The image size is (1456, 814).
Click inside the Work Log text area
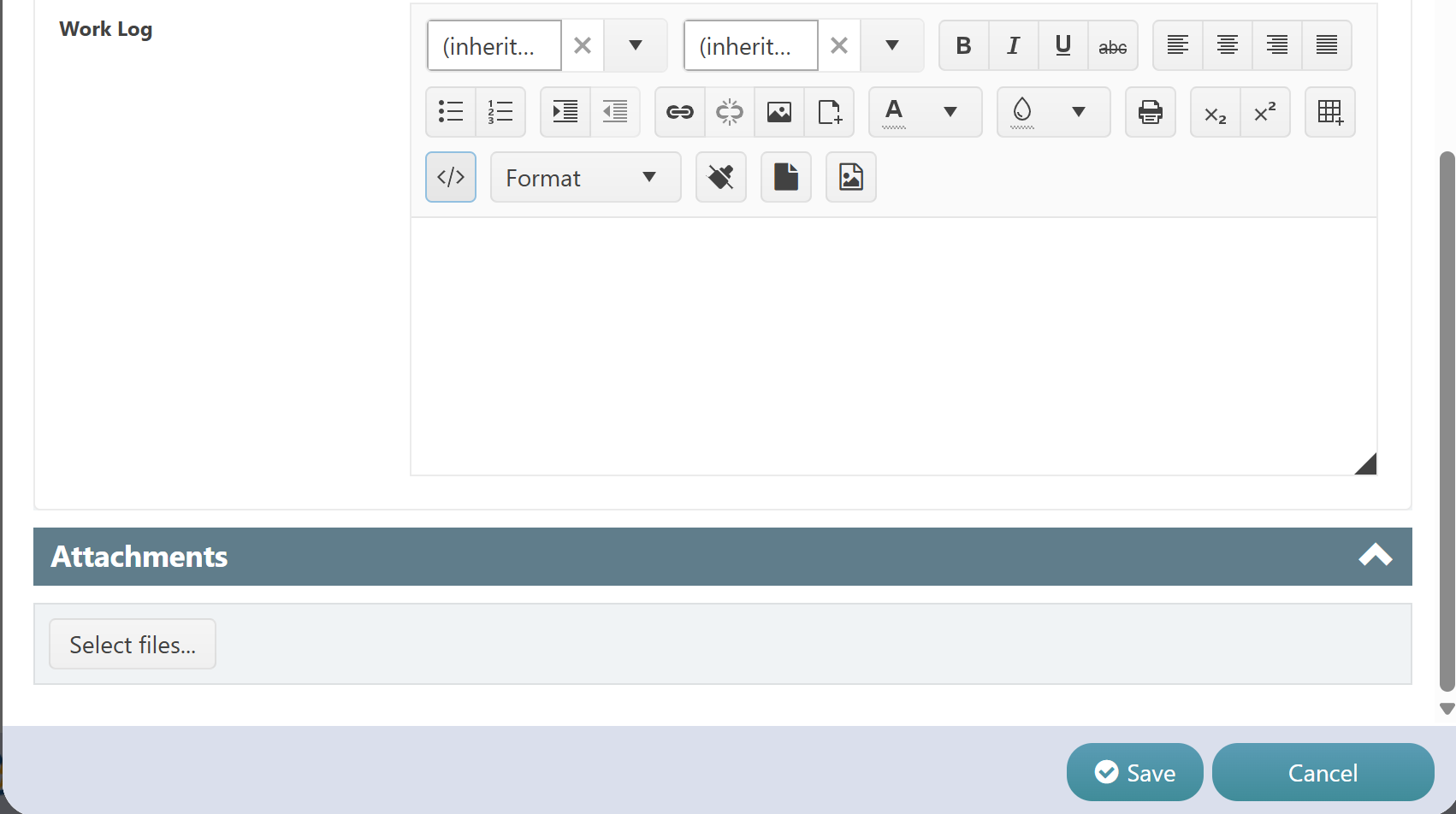tap(893, 346)
